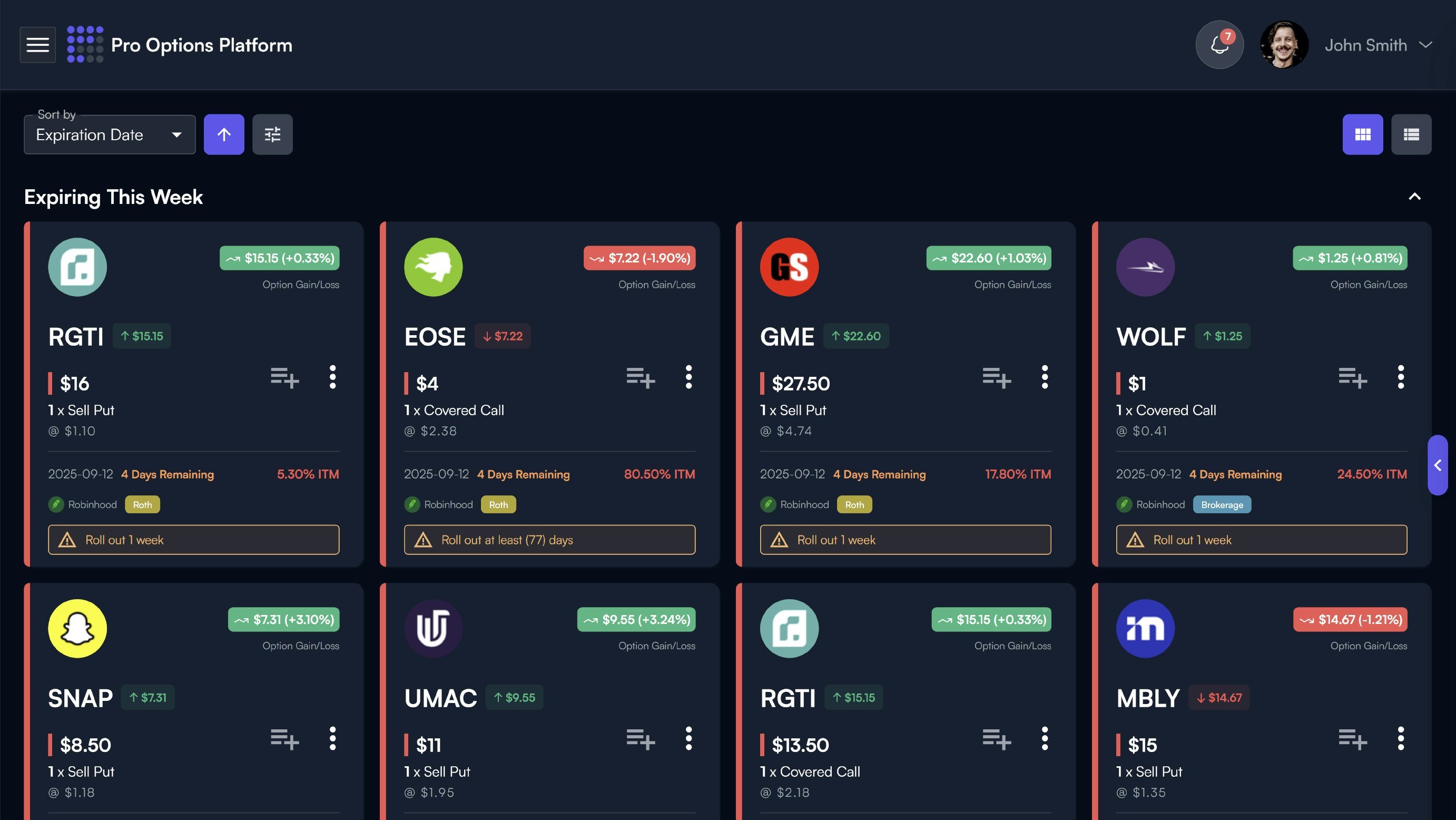Open the kebab menu on the EOSE card
The image size is (1456, 820).
coord(688,378)
